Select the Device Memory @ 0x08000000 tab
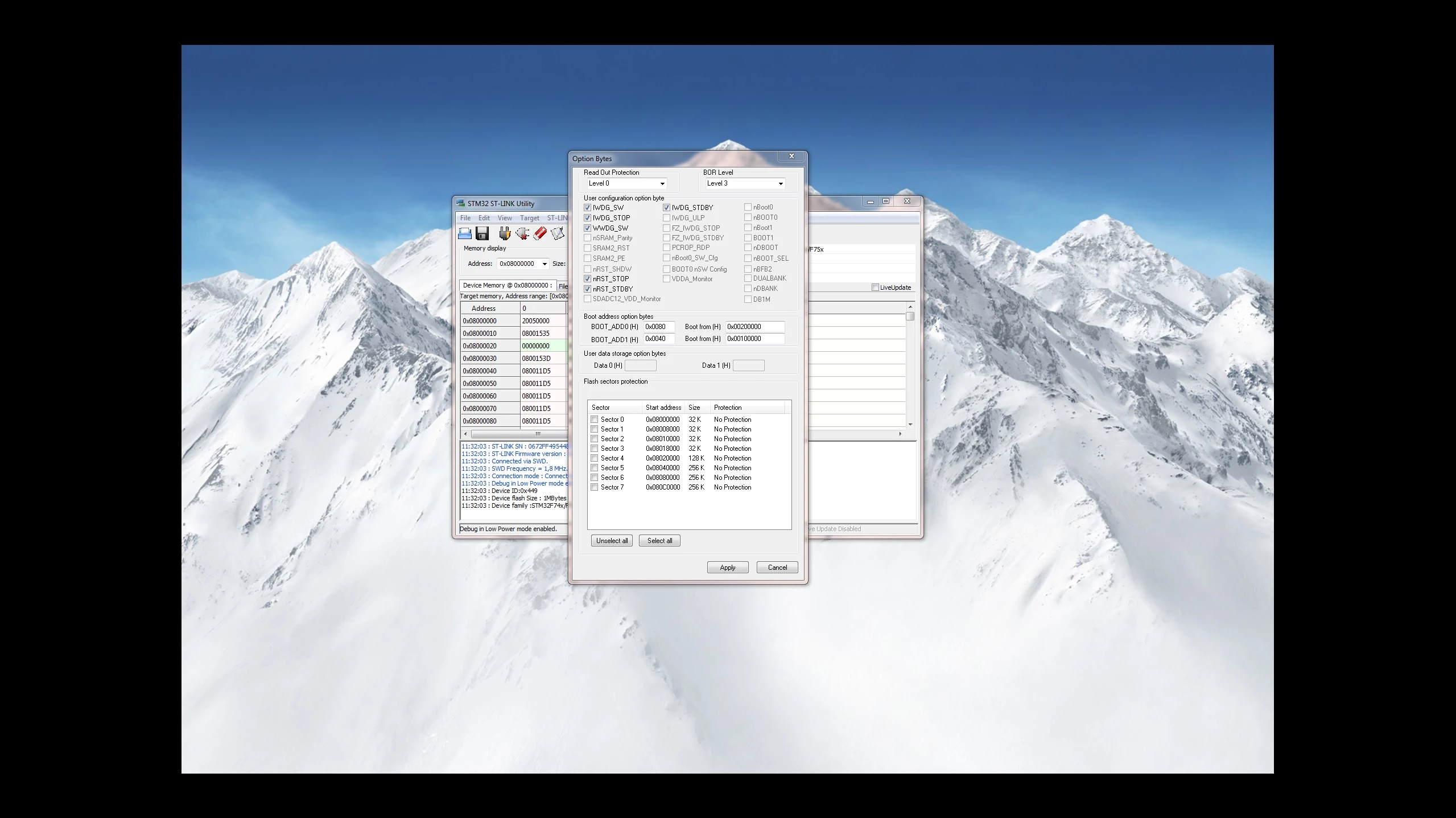Screen dimensions: 1456x818 pyautogui.click(x=508, y=285)
